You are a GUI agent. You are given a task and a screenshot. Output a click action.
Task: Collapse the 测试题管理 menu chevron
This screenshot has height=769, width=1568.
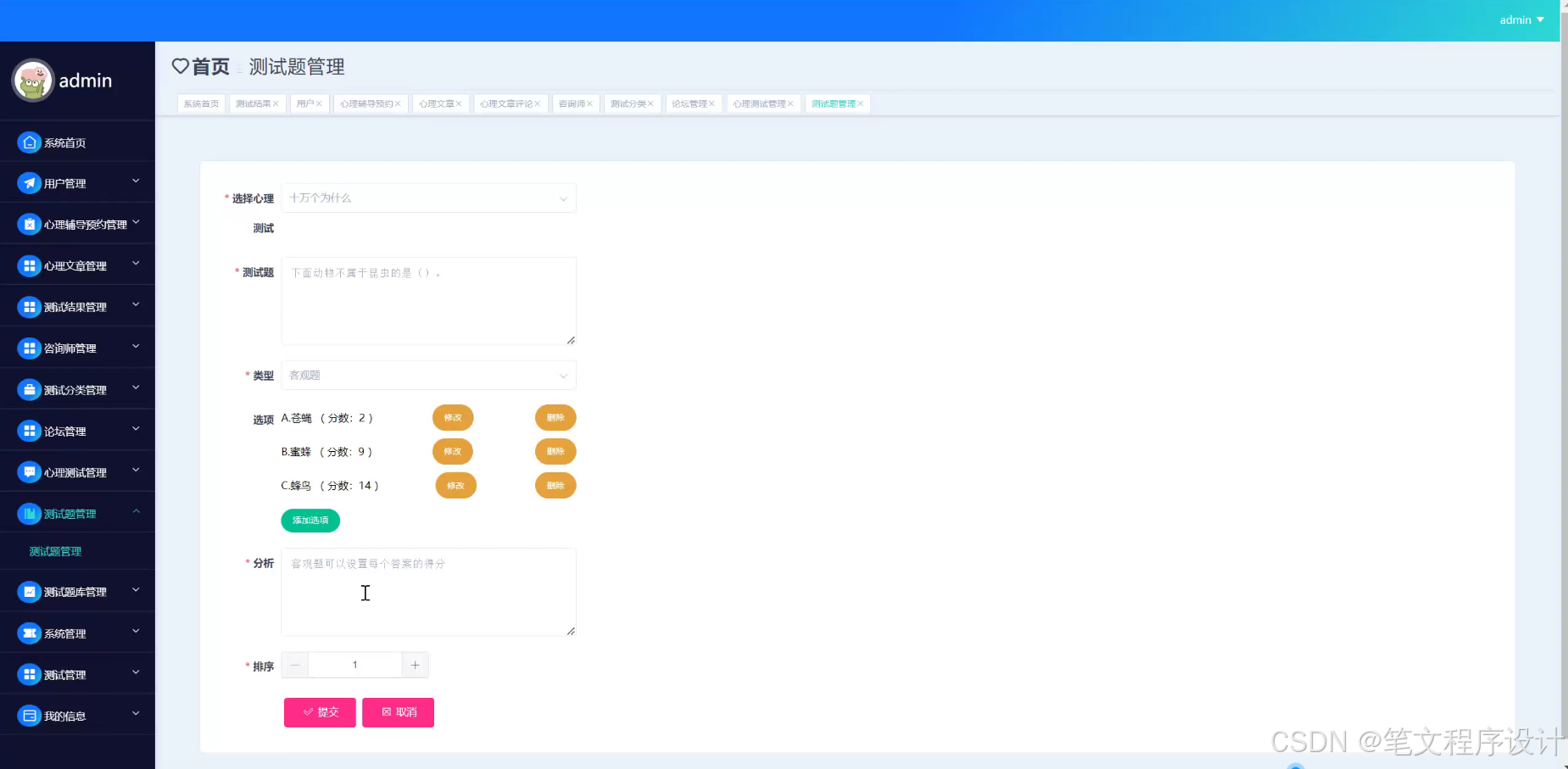(x=136, y=512)
